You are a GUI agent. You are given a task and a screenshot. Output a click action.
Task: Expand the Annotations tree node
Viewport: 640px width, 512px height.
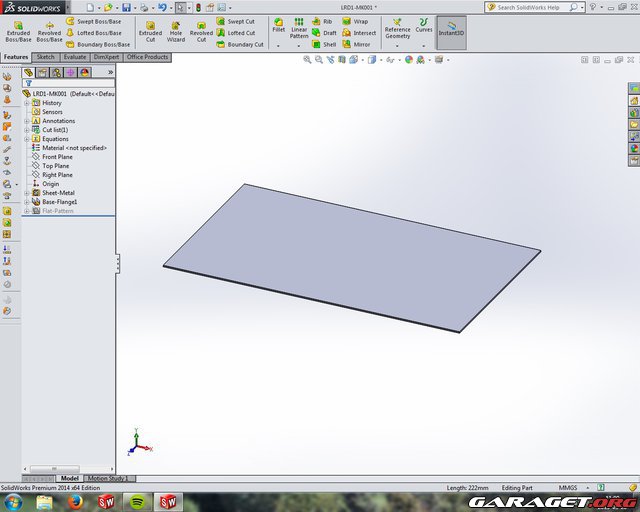(27, 121)
